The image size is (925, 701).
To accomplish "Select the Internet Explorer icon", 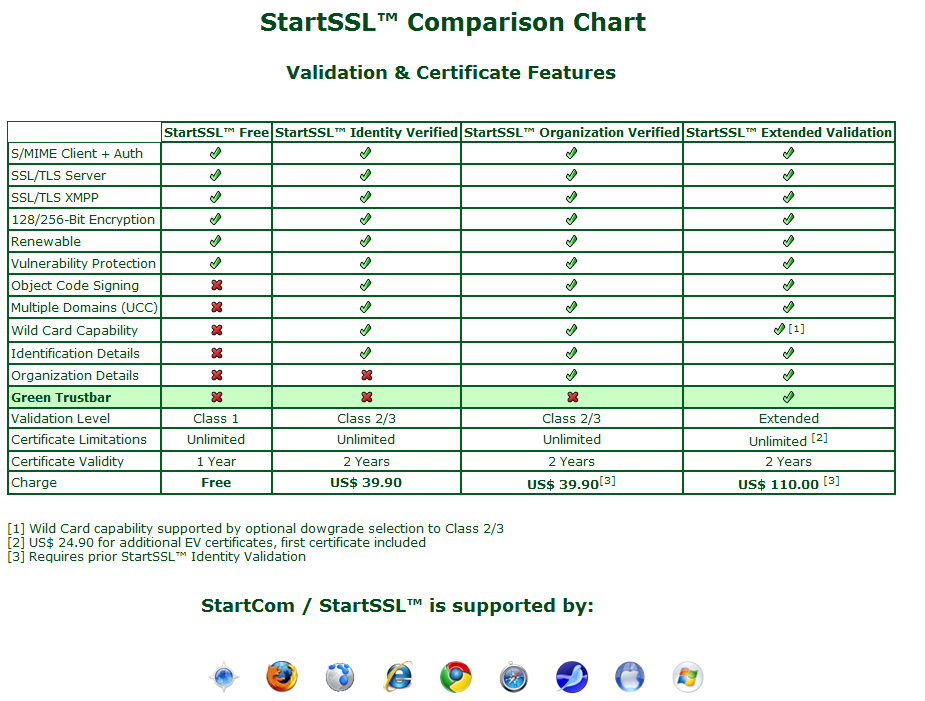I will 396,676.
